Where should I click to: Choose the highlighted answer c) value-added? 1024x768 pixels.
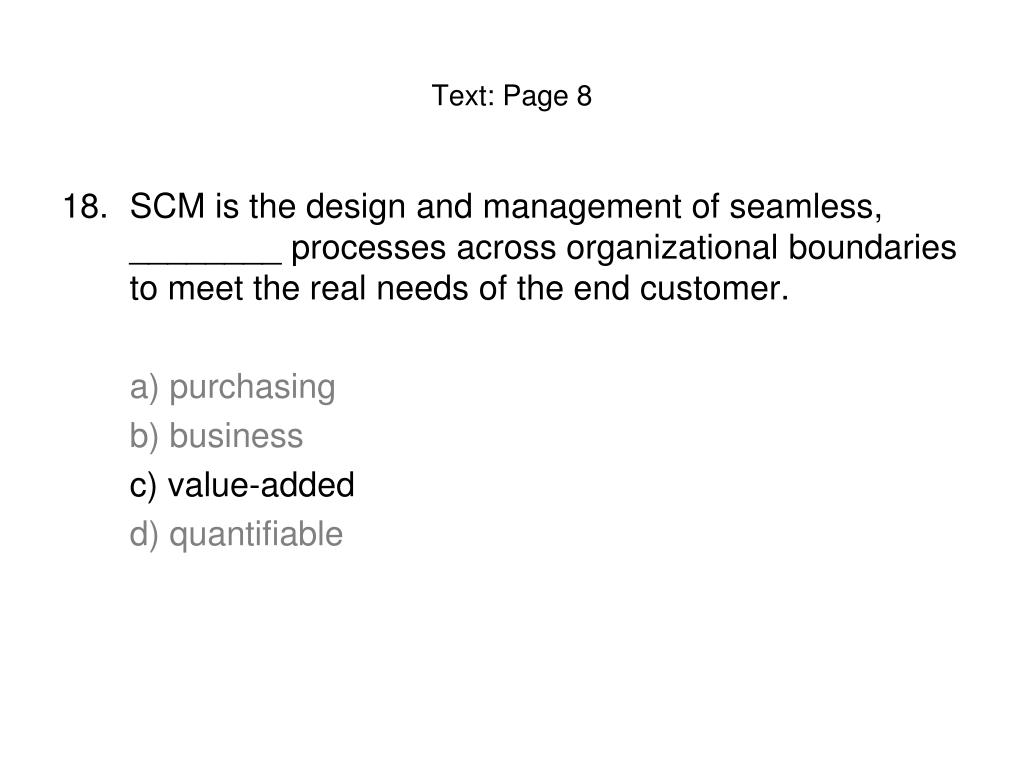coord(242,485)
